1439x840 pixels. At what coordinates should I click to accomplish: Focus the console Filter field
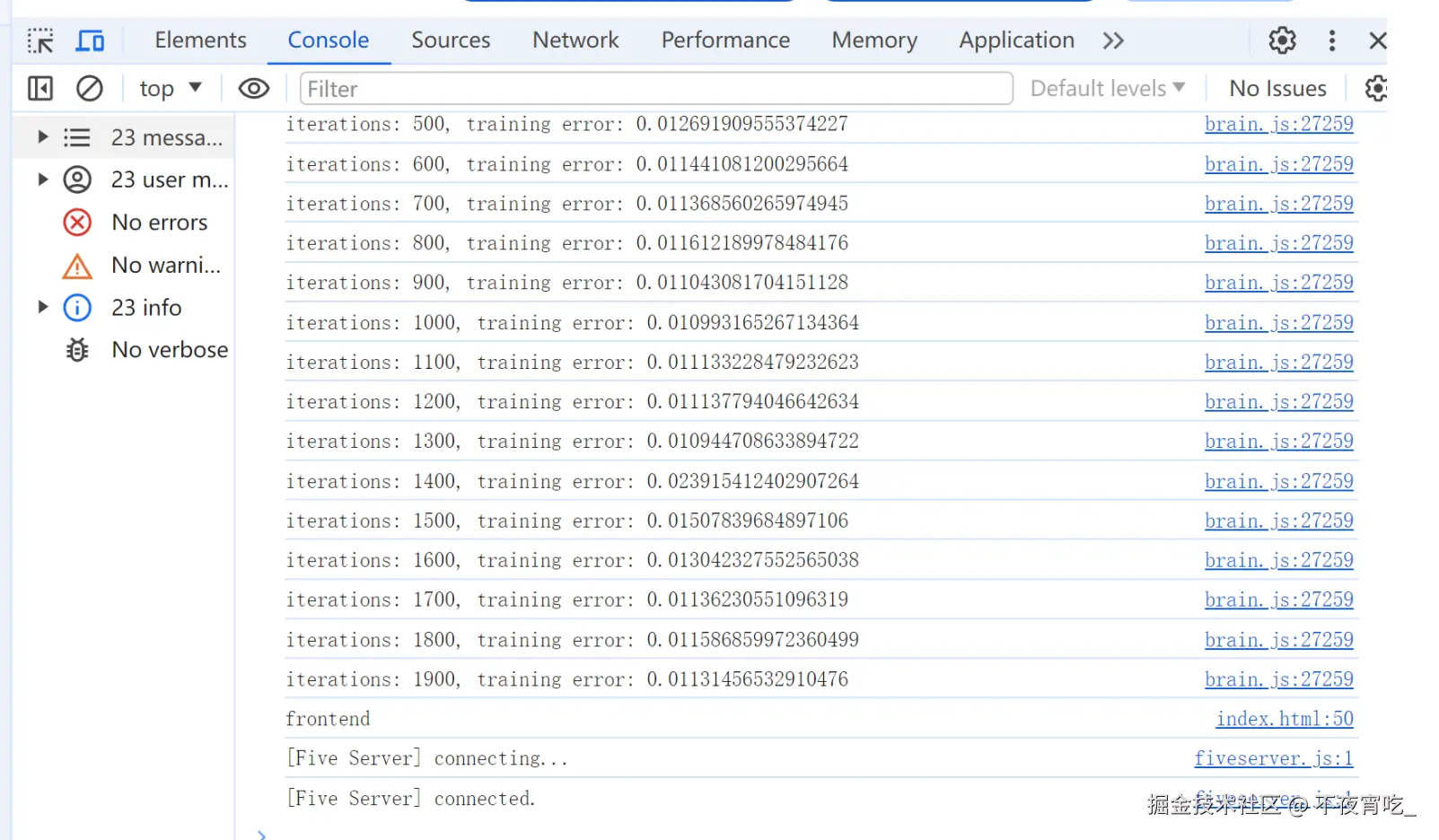coord(656,89)
